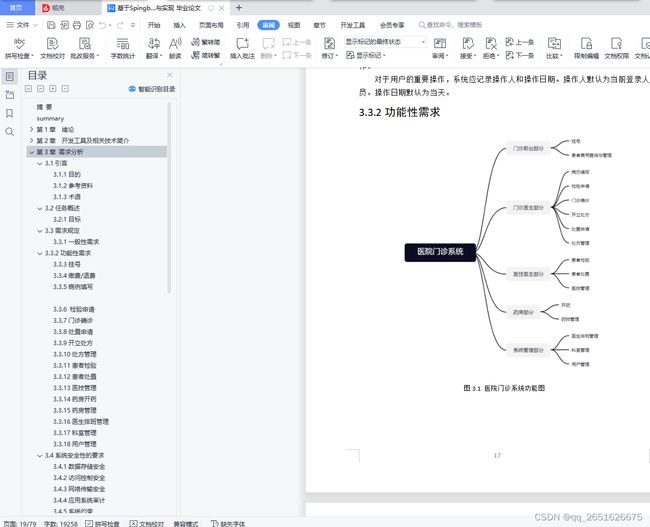This screenshot has width=650, height=527.
Task: Expand 第2章 开发工具及相关技术简介
Action: click(32, 141)
